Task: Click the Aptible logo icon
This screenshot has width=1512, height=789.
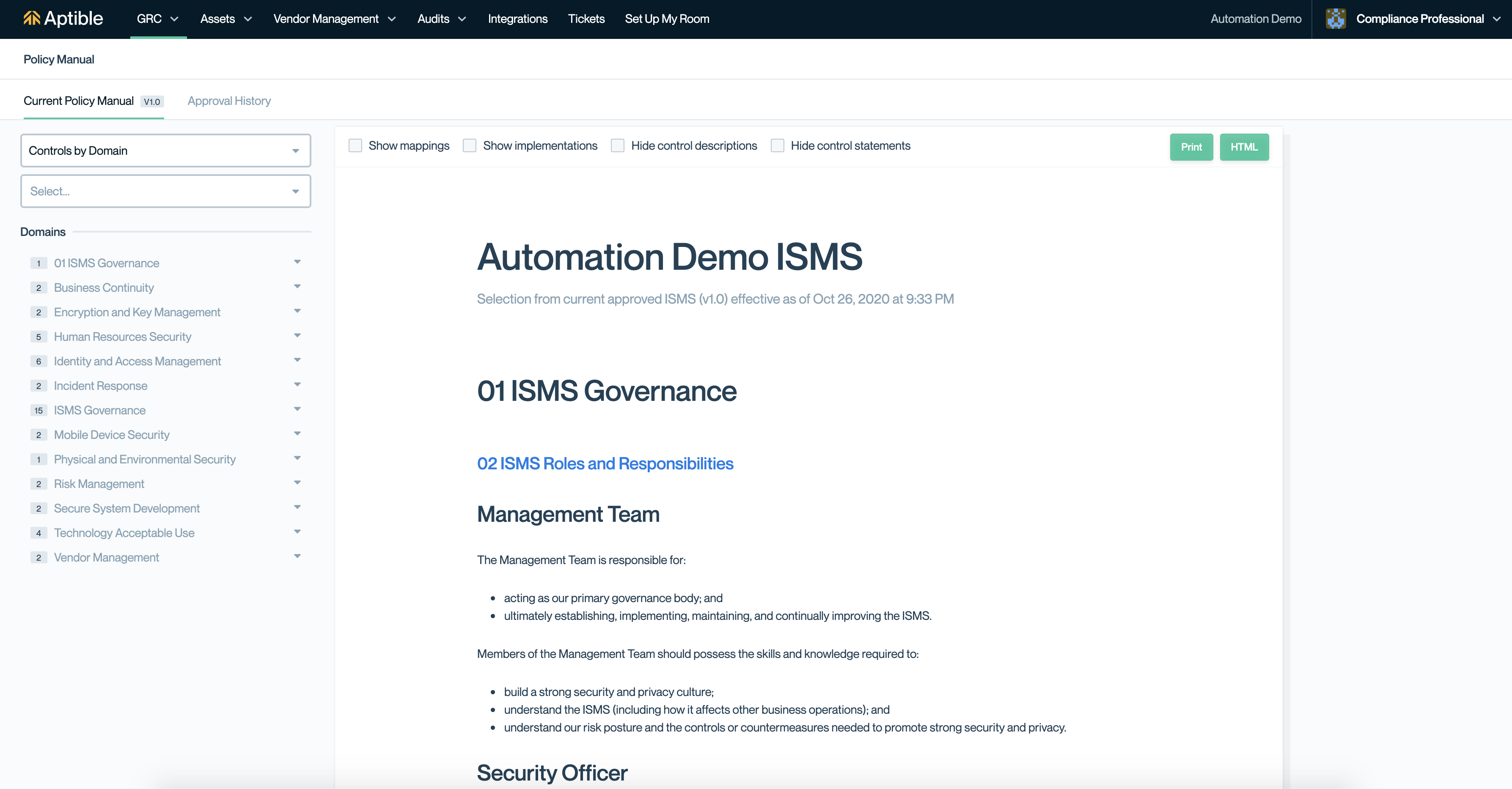Action: [32, 19]
